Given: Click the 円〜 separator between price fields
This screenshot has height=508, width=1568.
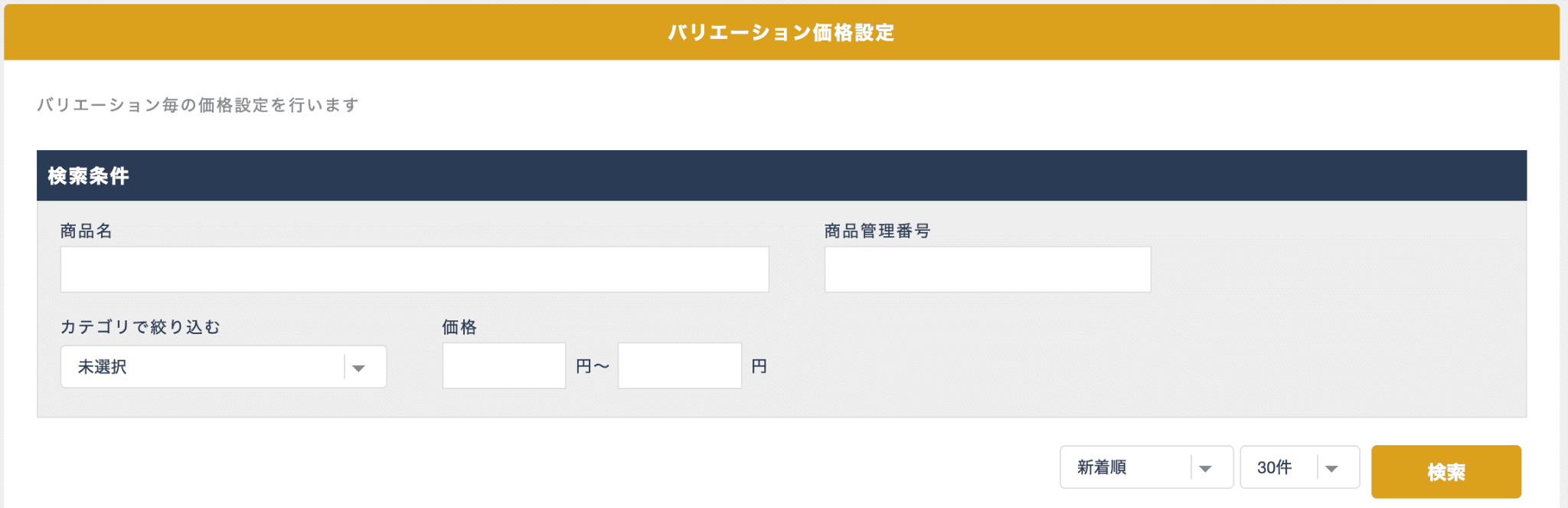Looking at the screenshot, I should [593, 367].
